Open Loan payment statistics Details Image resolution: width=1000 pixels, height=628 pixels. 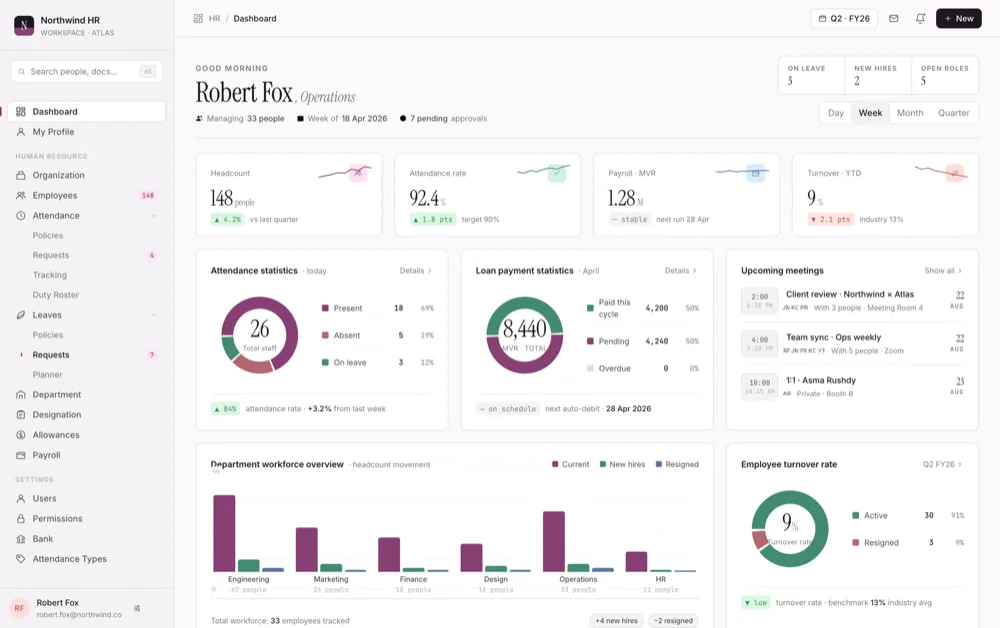coord(680,271)
